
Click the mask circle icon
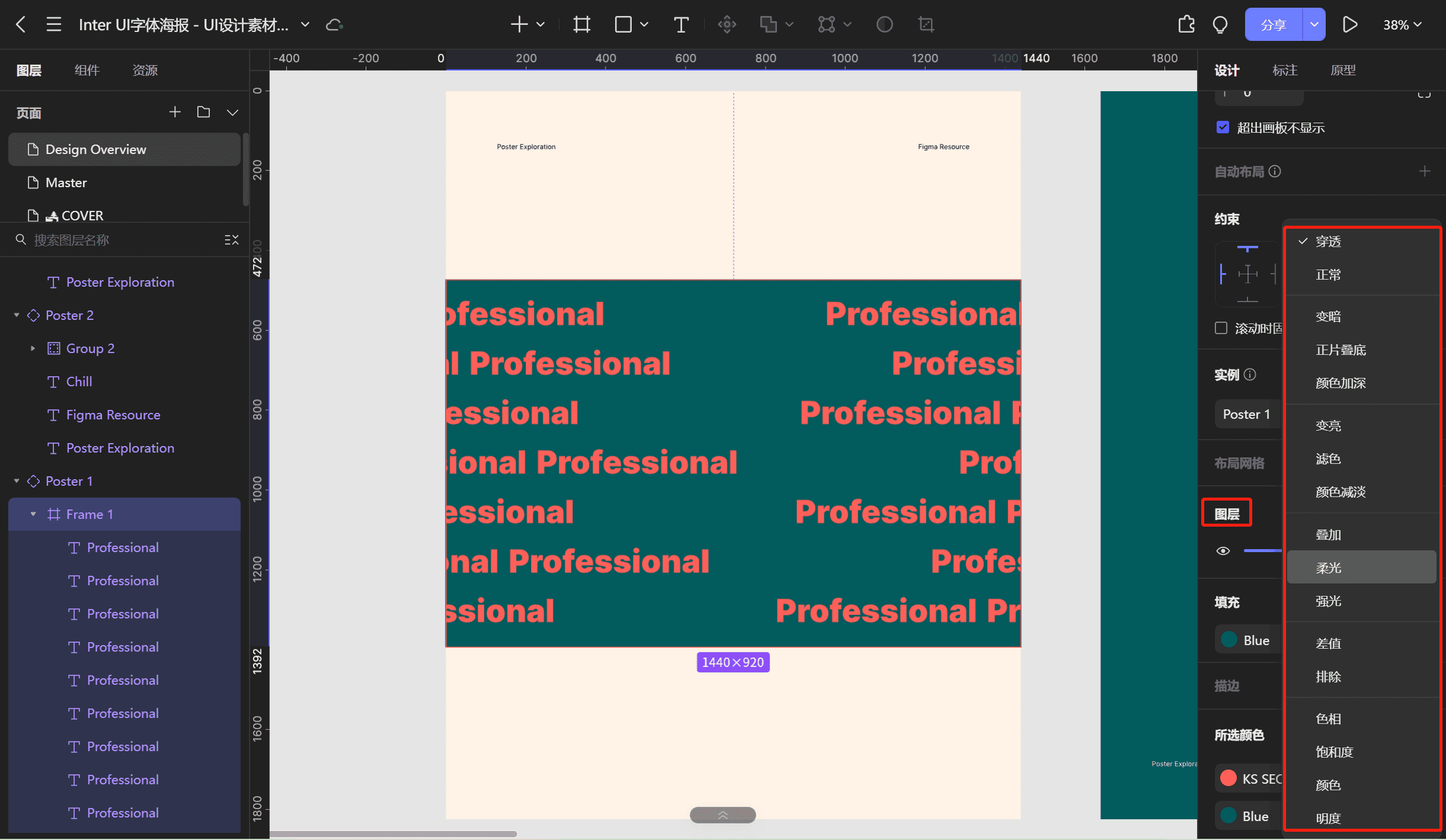pyautogui.click(x=884, y=24)
